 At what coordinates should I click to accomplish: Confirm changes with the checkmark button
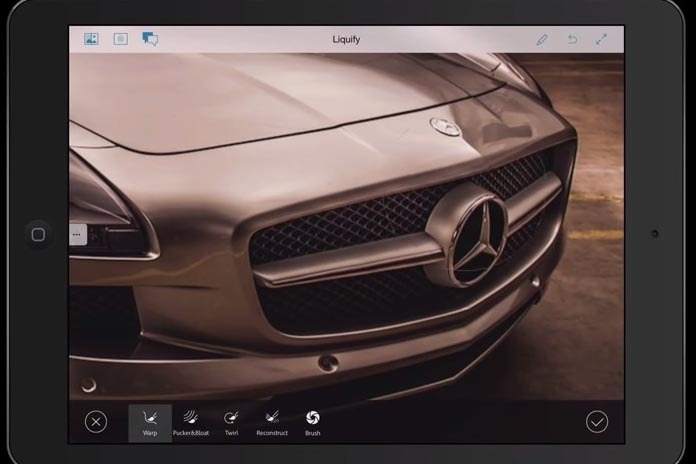(x=597, y=422)
